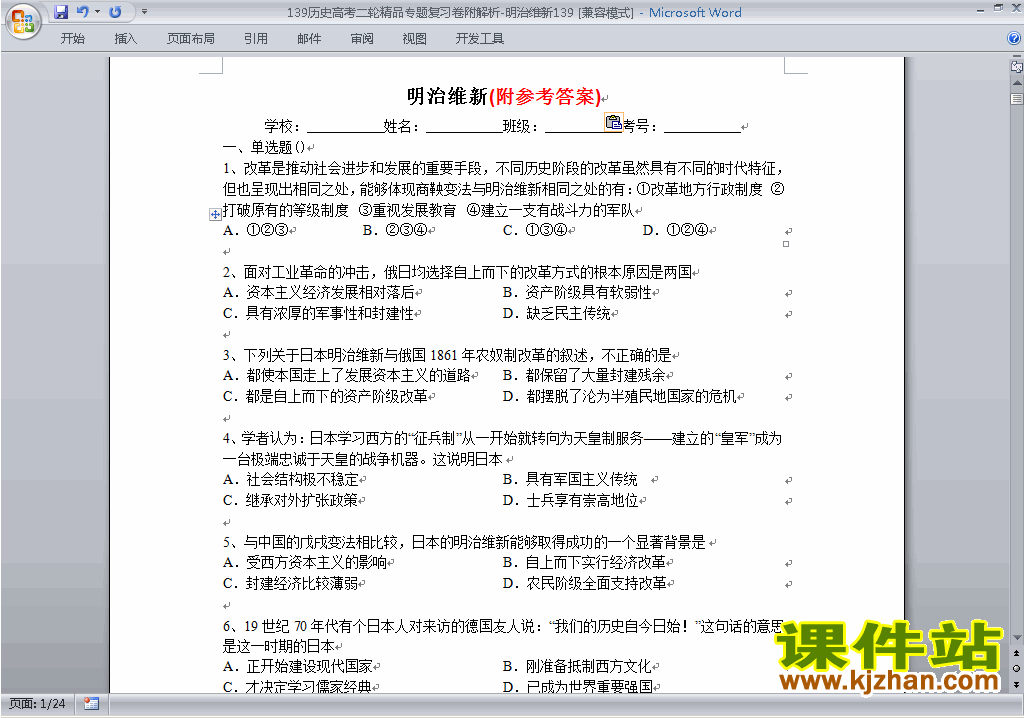Open the 审阅 ribbon tab
The image size is (1024, 718).
click(x=362, y=39)
